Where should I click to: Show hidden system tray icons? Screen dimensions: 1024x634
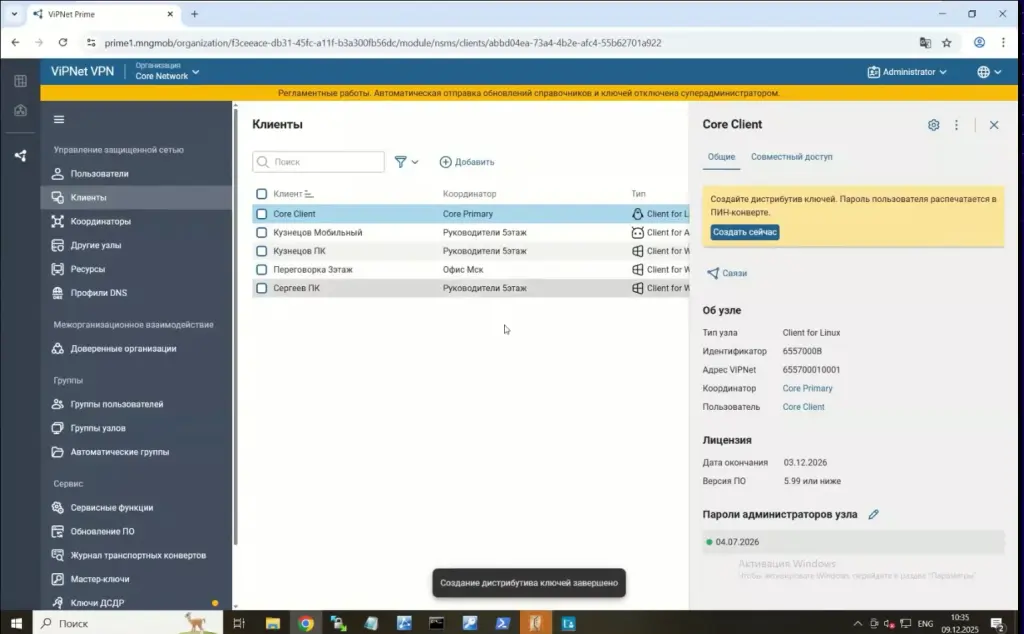click(x=857, y=624)
